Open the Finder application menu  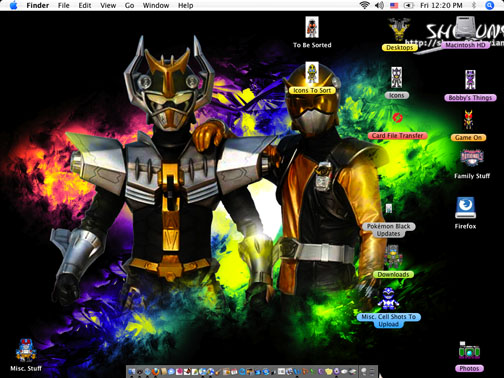pyautogui.click(x=38, y=5)
